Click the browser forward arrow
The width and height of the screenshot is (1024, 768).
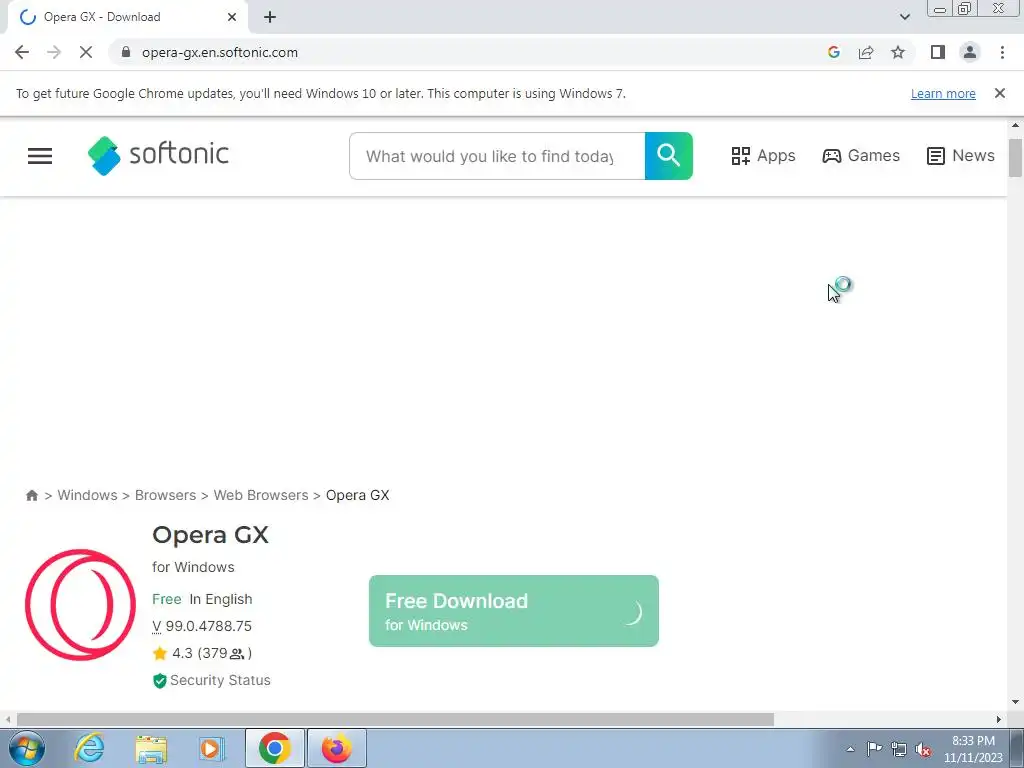54,52
